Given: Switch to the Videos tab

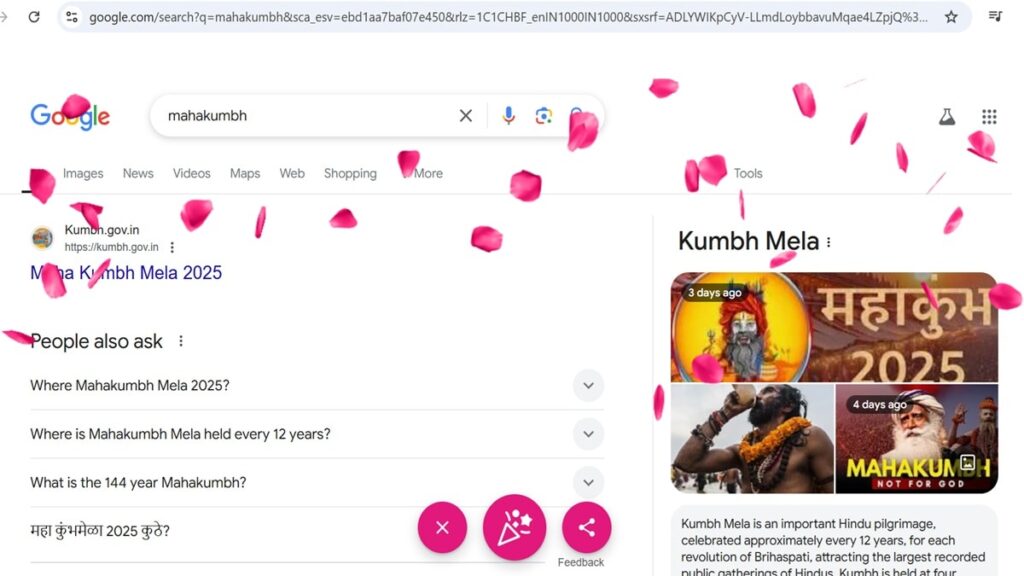Looking at the screenshot, I should click(x=191, y=173).
